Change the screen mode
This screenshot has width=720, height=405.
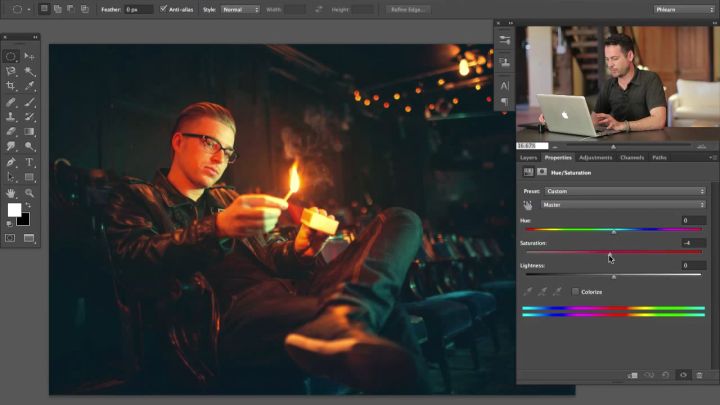point(29,238)
